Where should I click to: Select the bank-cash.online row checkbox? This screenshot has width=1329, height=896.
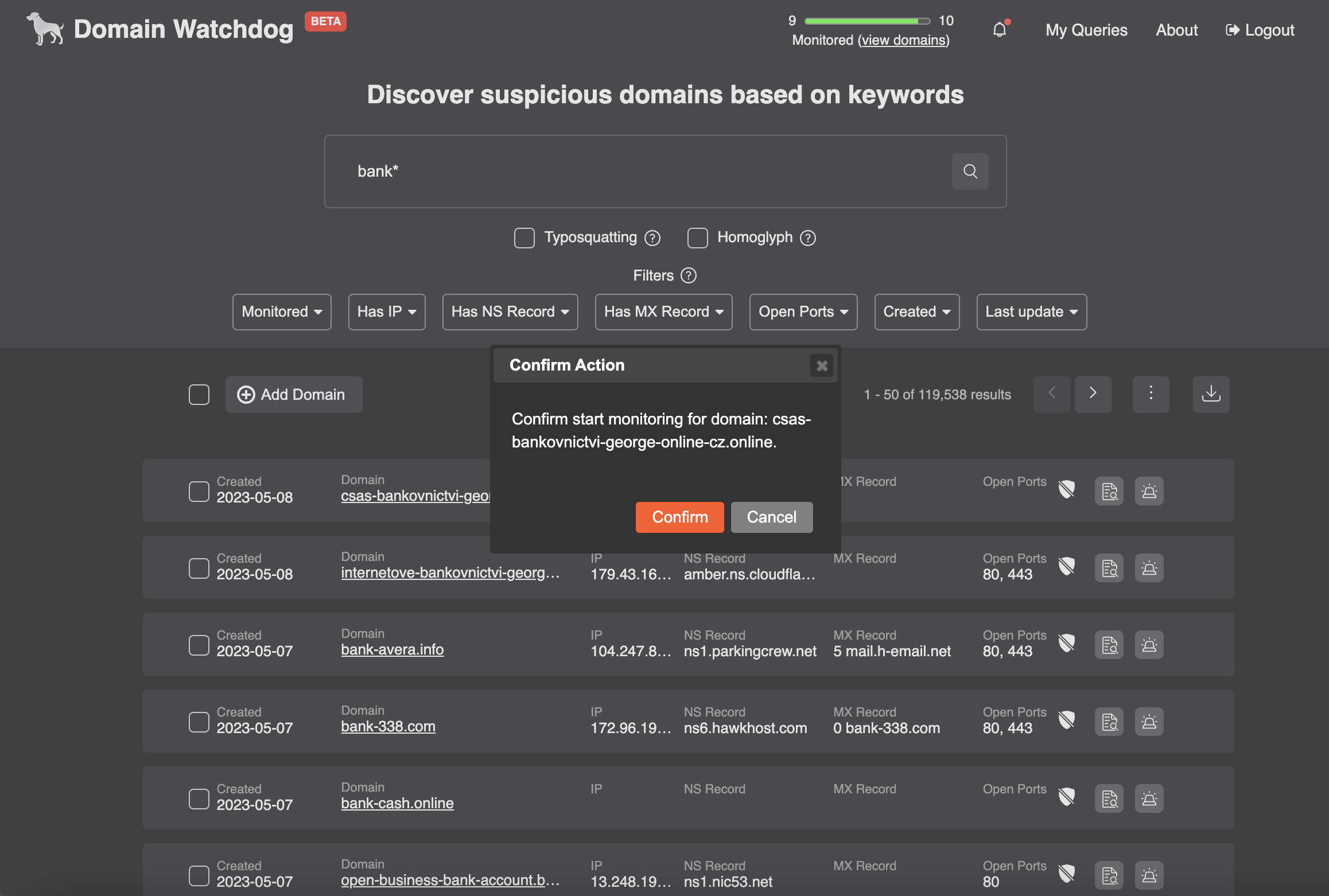click(199, 798)
